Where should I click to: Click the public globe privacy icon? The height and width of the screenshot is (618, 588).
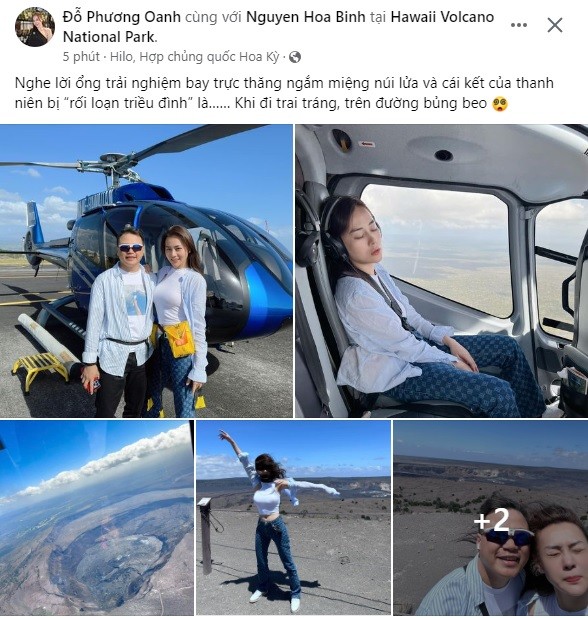pos(295,58)
